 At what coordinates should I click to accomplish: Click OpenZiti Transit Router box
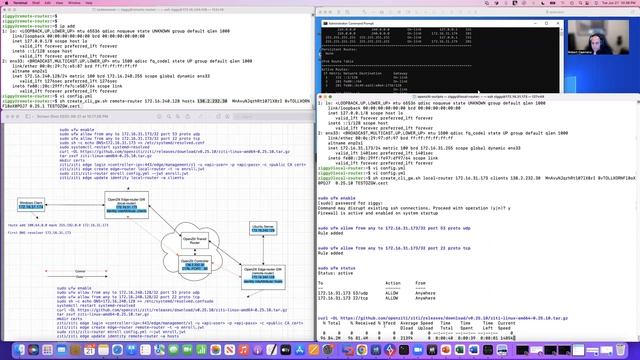coord(195,241)
